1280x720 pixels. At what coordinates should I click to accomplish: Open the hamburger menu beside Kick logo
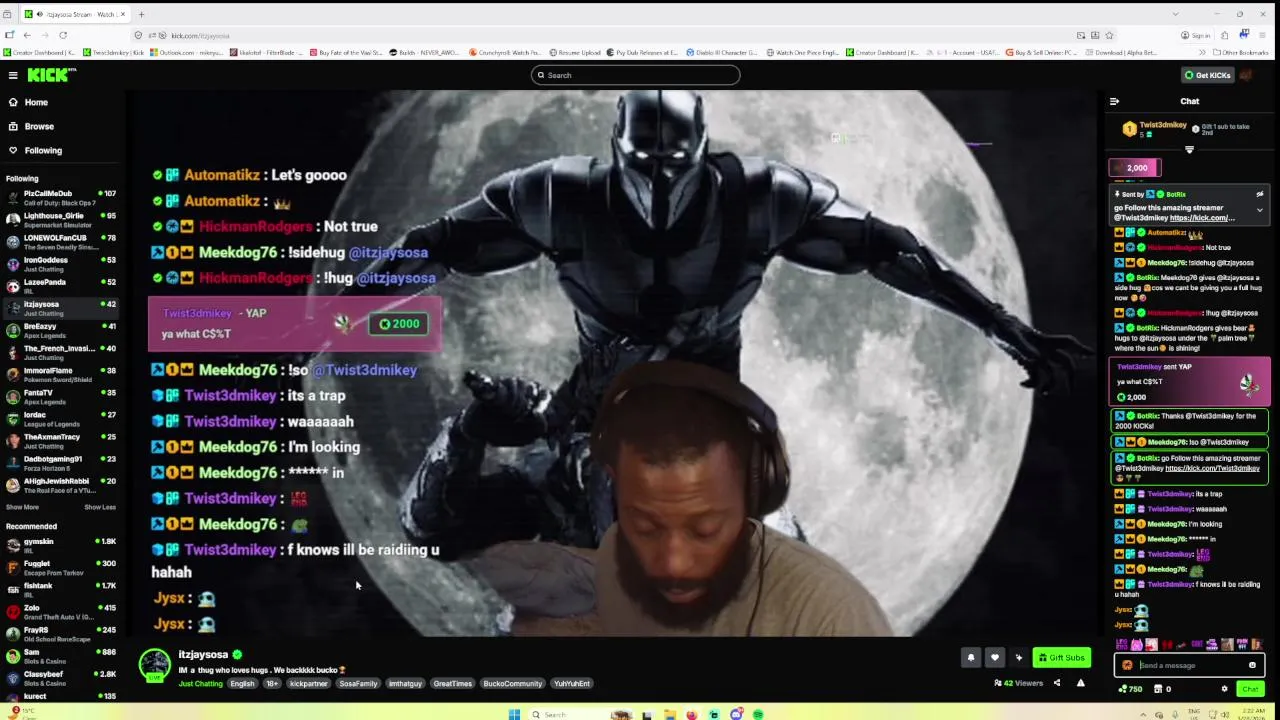click(x=13, y=75)
